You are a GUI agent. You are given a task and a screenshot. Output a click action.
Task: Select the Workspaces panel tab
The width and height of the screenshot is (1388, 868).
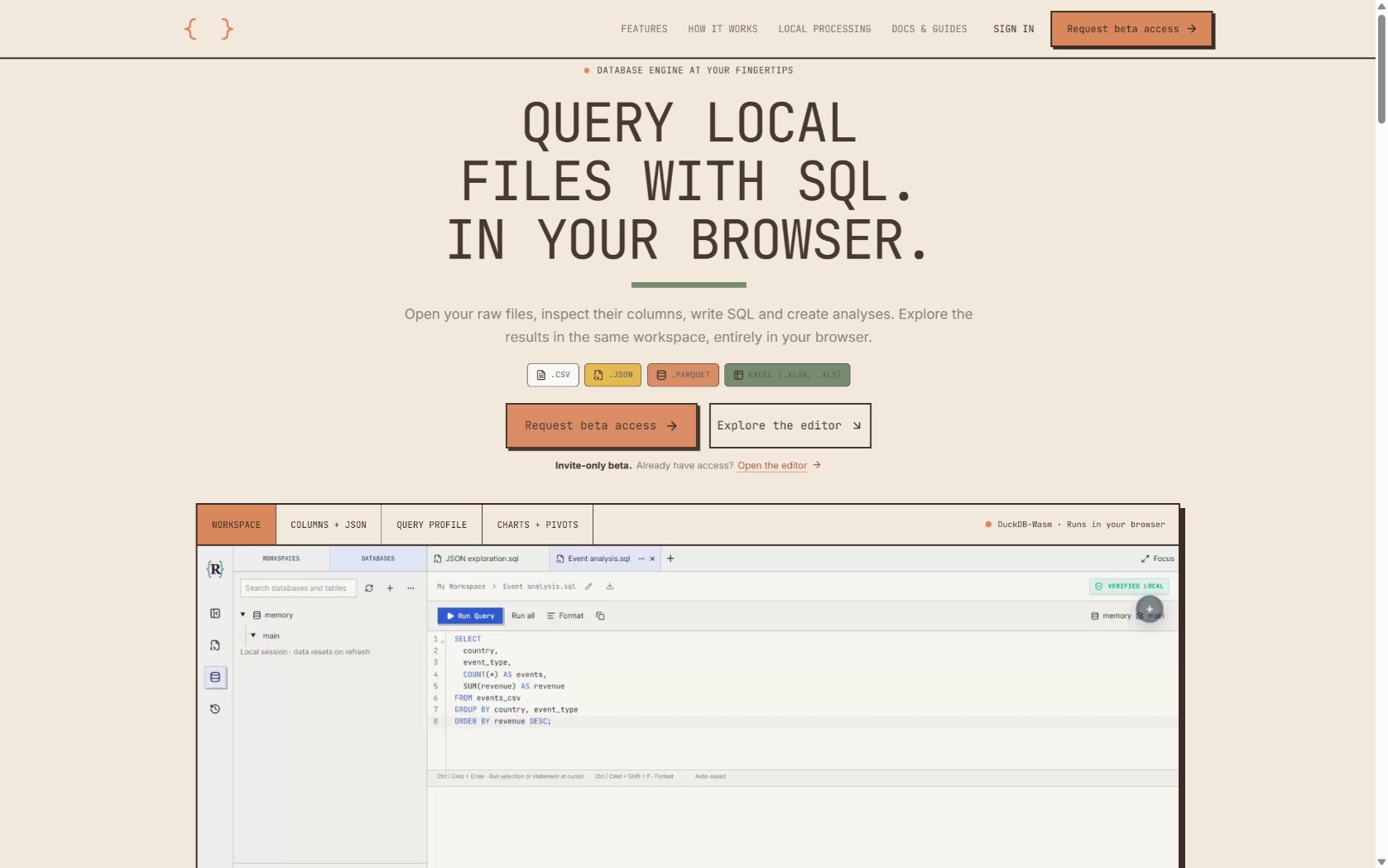pyautogui.click(x=281, y=559)
